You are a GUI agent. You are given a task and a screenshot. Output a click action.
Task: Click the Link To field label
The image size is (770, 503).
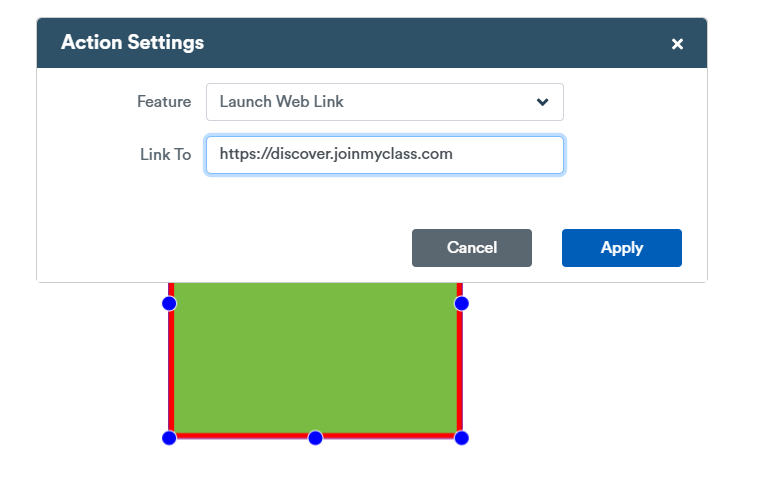(165, 155)
